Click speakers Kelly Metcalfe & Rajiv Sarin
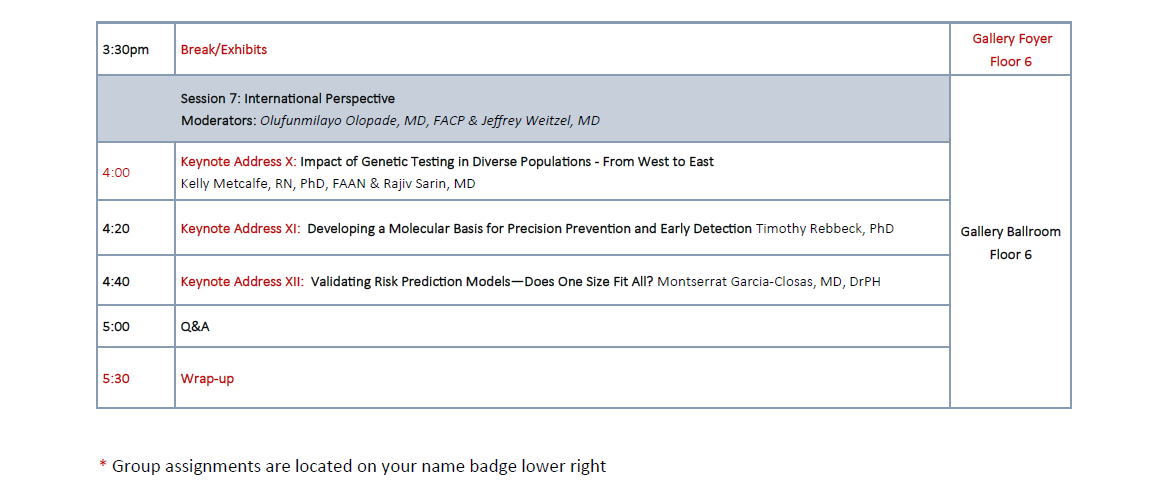 328,184
